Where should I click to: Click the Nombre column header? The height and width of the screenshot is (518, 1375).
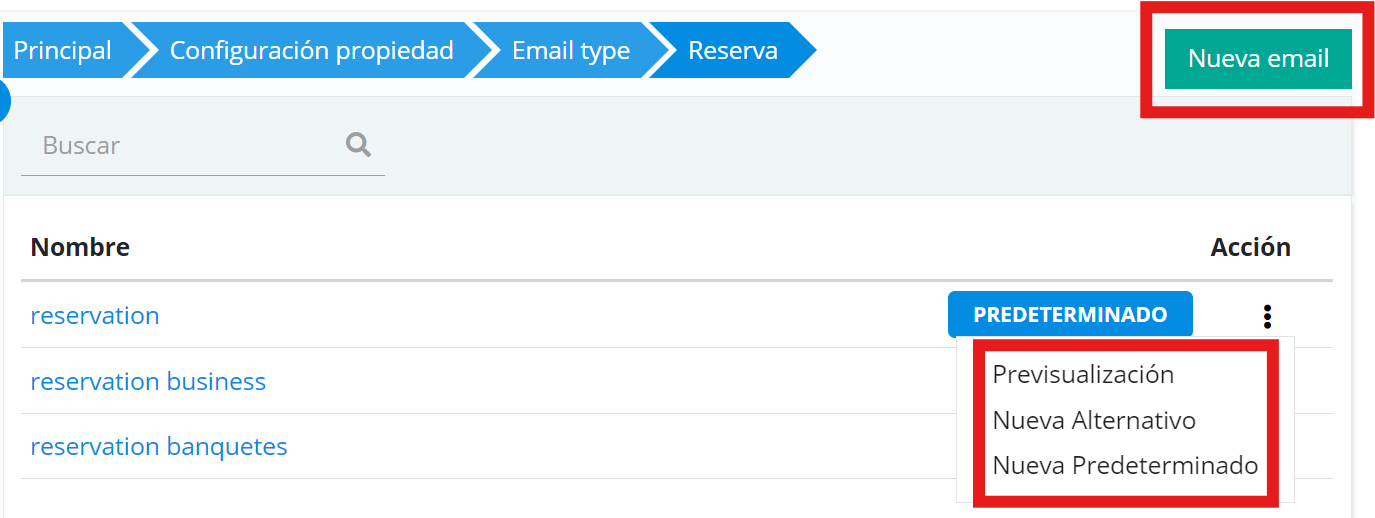[80, 247]
